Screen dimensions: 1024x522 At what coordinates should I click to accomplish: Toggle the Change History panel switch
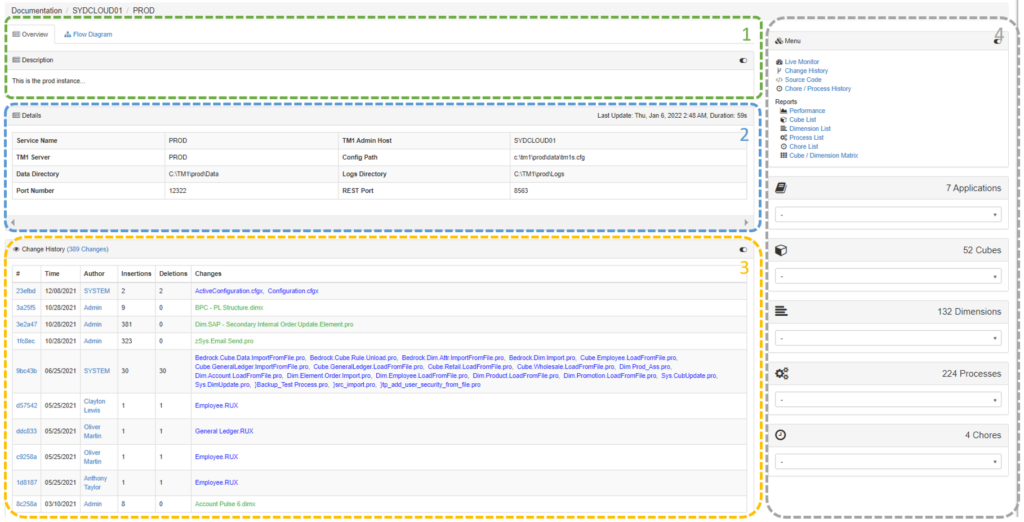click(743, 250)
